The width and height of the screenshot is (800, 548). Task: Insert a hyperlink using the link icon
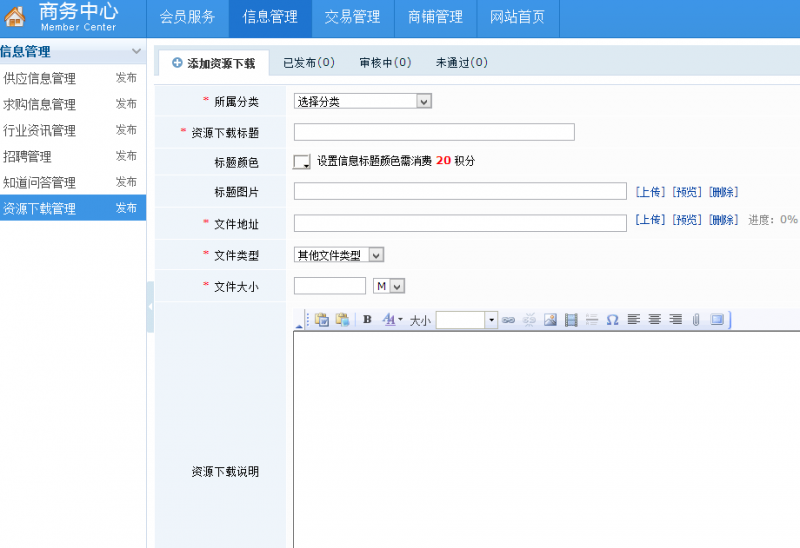(x=508, y=320)
